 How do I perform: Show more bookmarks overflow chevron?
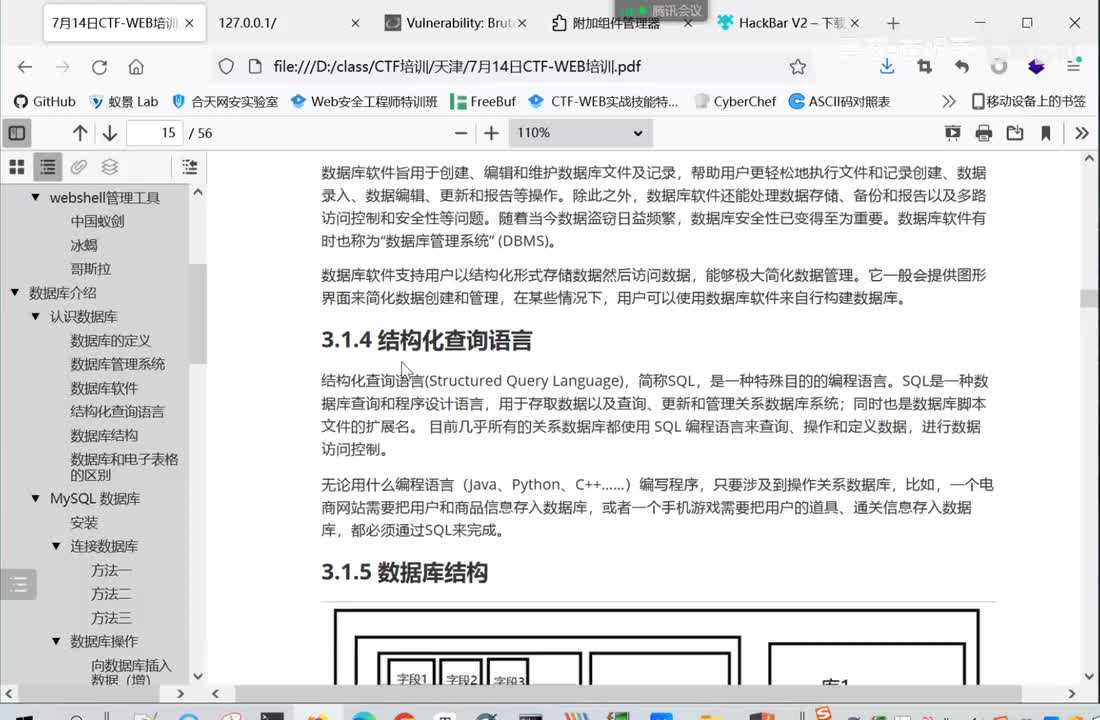coord(948,102)
